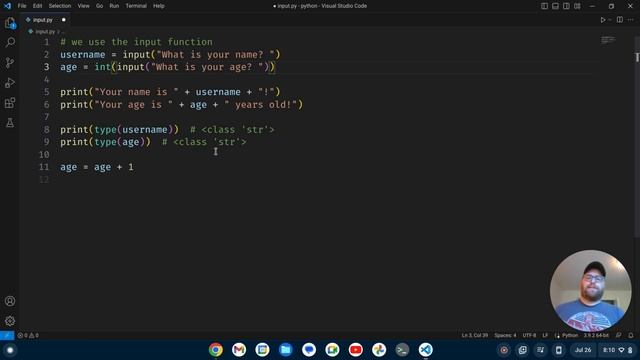The image size is (640, 360).
Task: Show errors and warnings count in status bar
Action: coord(28,335)
